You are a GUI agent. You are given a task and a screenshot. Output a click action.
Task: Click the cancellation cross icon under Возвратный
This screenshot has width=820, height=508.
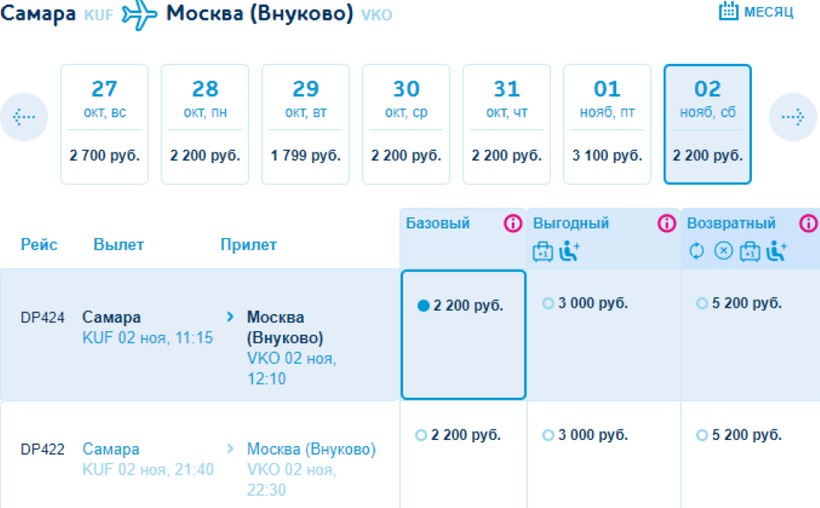723,252
